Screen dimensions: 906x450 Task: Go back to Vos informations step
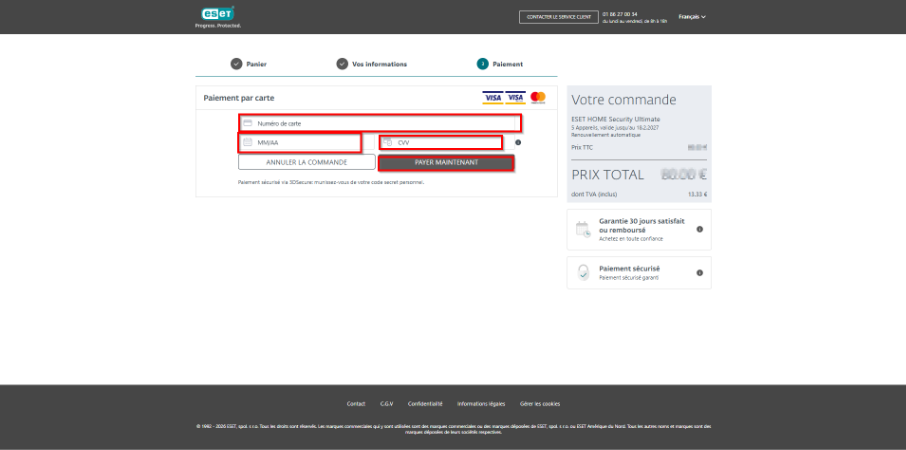click(x=380, y=64)
